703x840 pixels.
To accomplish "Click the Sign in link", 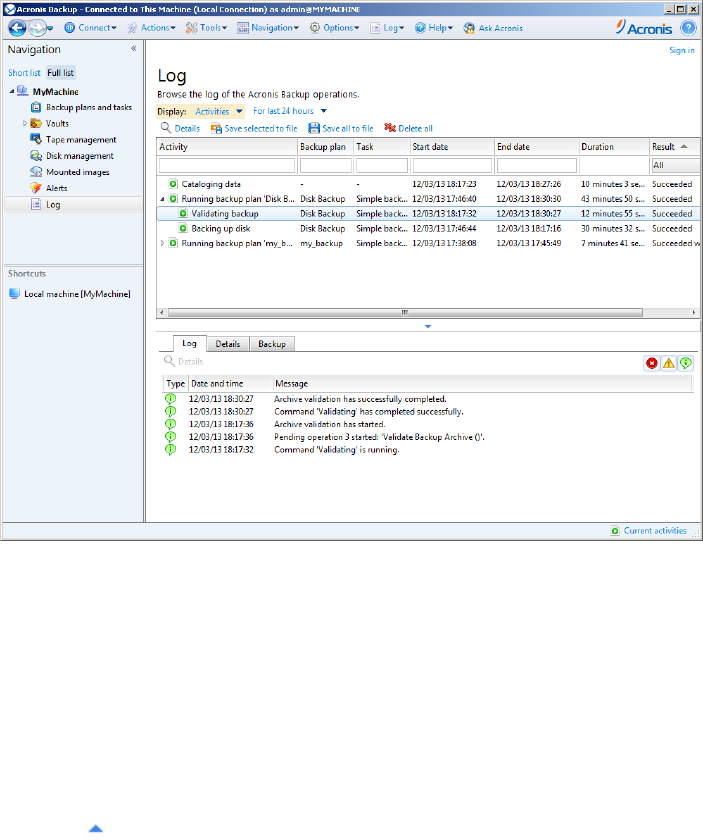I will click(x=682, y=50).
